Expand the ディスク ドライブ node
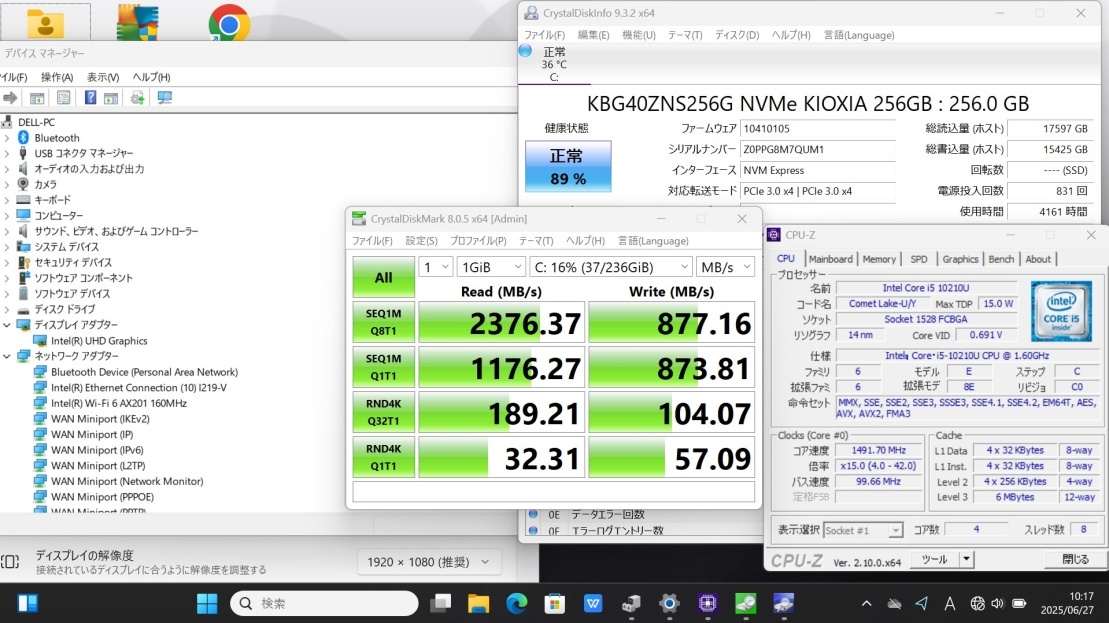The height and width of the screenshot is (623, 1109). click(x=7, y=309)
